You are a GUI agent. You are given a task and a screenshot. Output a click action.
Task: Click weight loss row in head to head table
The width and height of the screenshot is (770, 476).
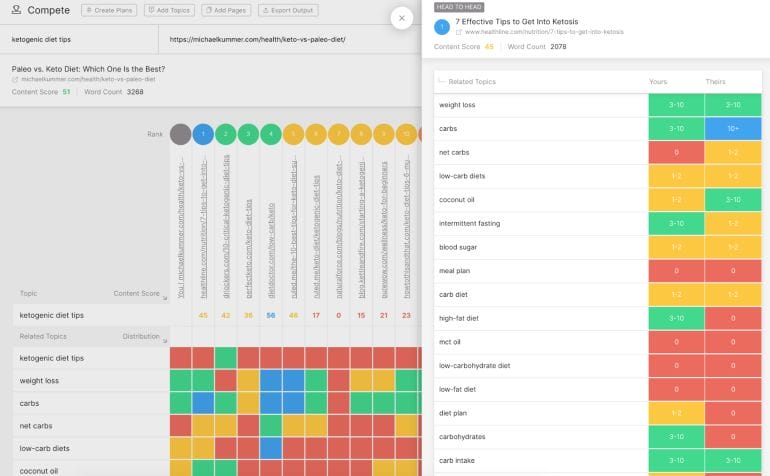coord(598,105)
